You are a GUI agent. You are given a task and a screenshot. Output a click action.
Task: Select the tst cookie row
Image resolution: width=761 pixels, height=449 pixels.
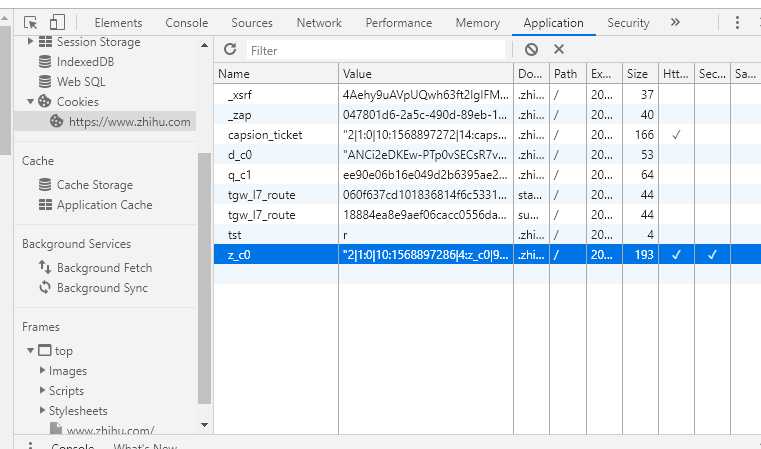[x=487, y=234]
